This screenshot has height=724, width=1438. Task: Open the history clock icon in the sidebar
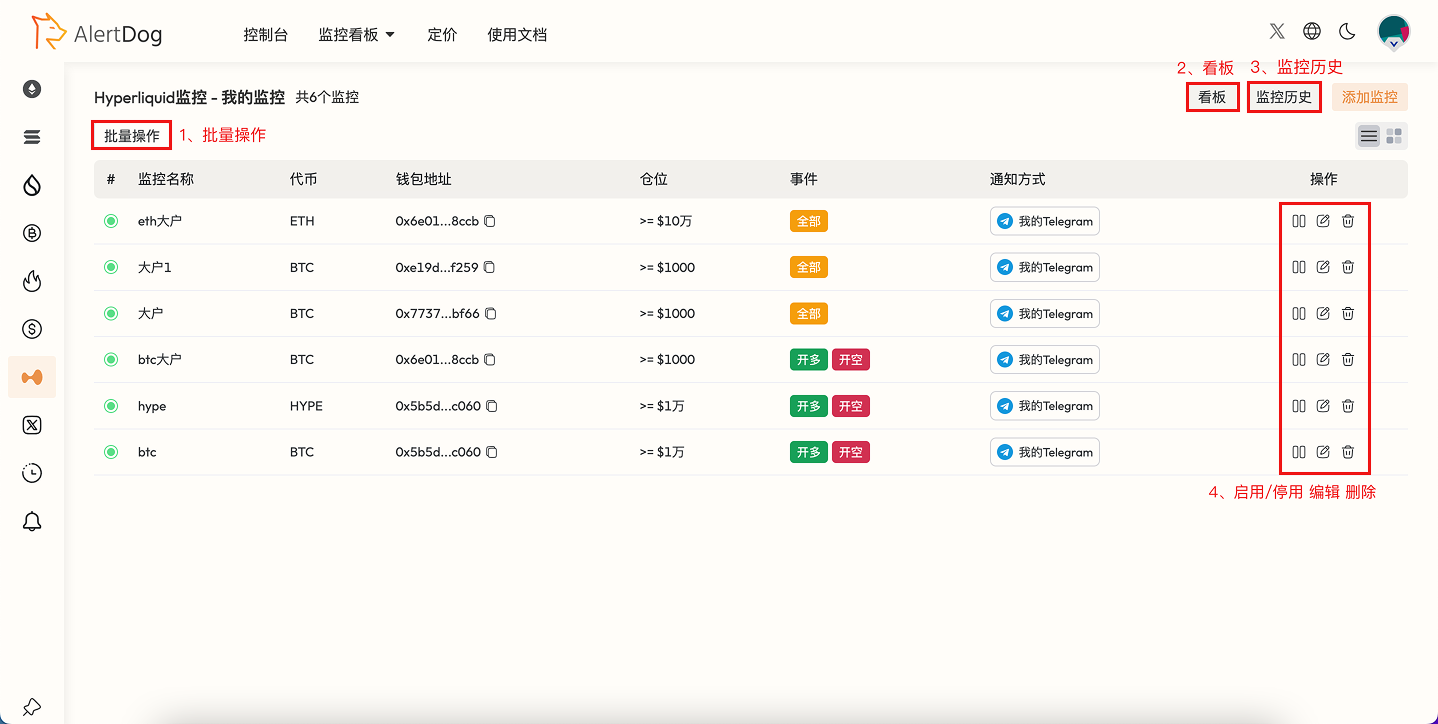(x=31, y=473)
